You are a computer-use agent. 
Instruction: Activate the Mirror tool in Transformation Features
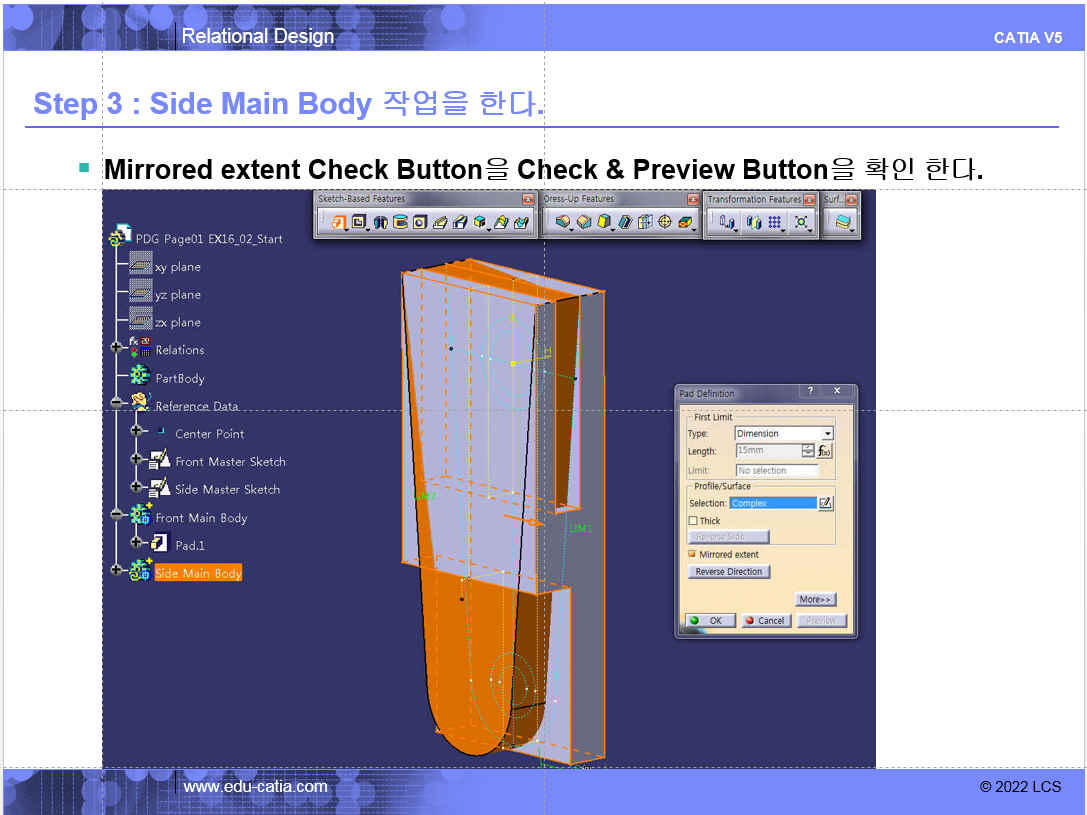tap(754, 222)
